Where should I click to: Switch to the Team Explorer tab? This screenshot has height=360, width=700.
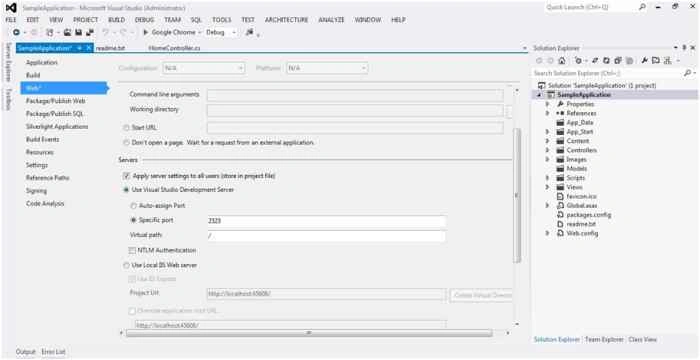(604, 339)
